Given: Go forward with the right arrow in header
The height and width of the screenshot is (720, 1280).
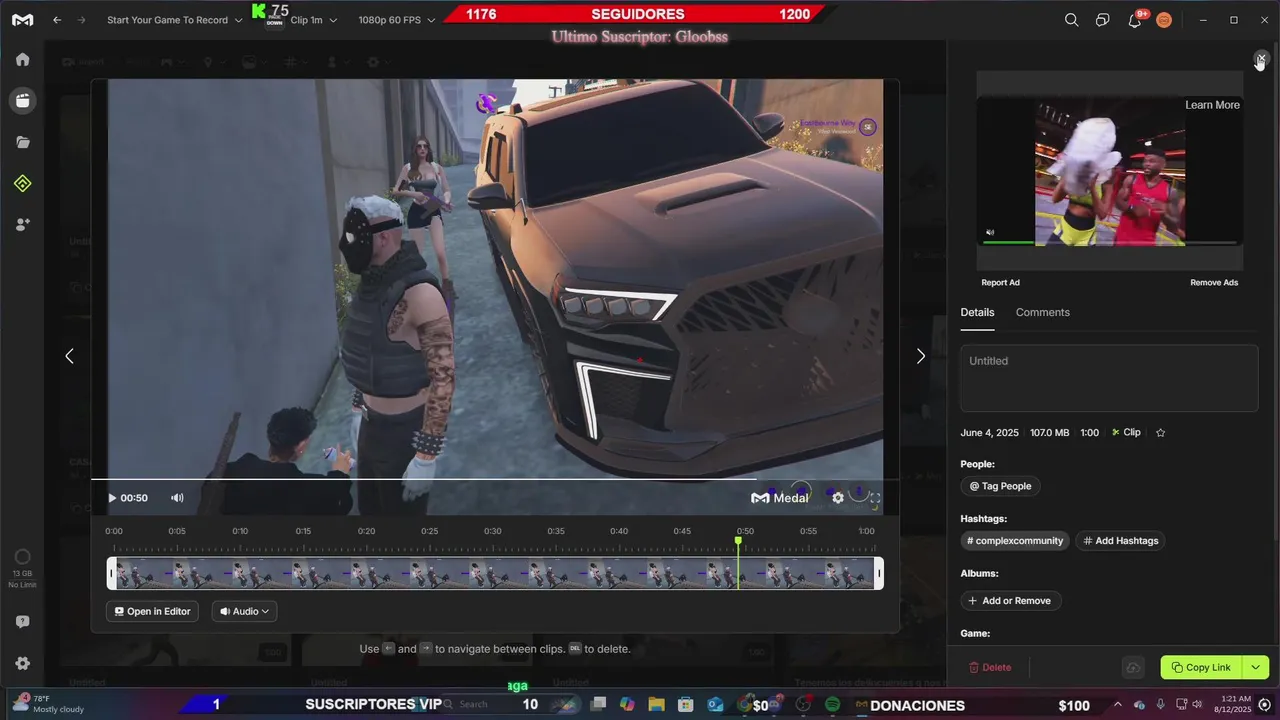Looking at the screenshot, I should coord(82,20).
